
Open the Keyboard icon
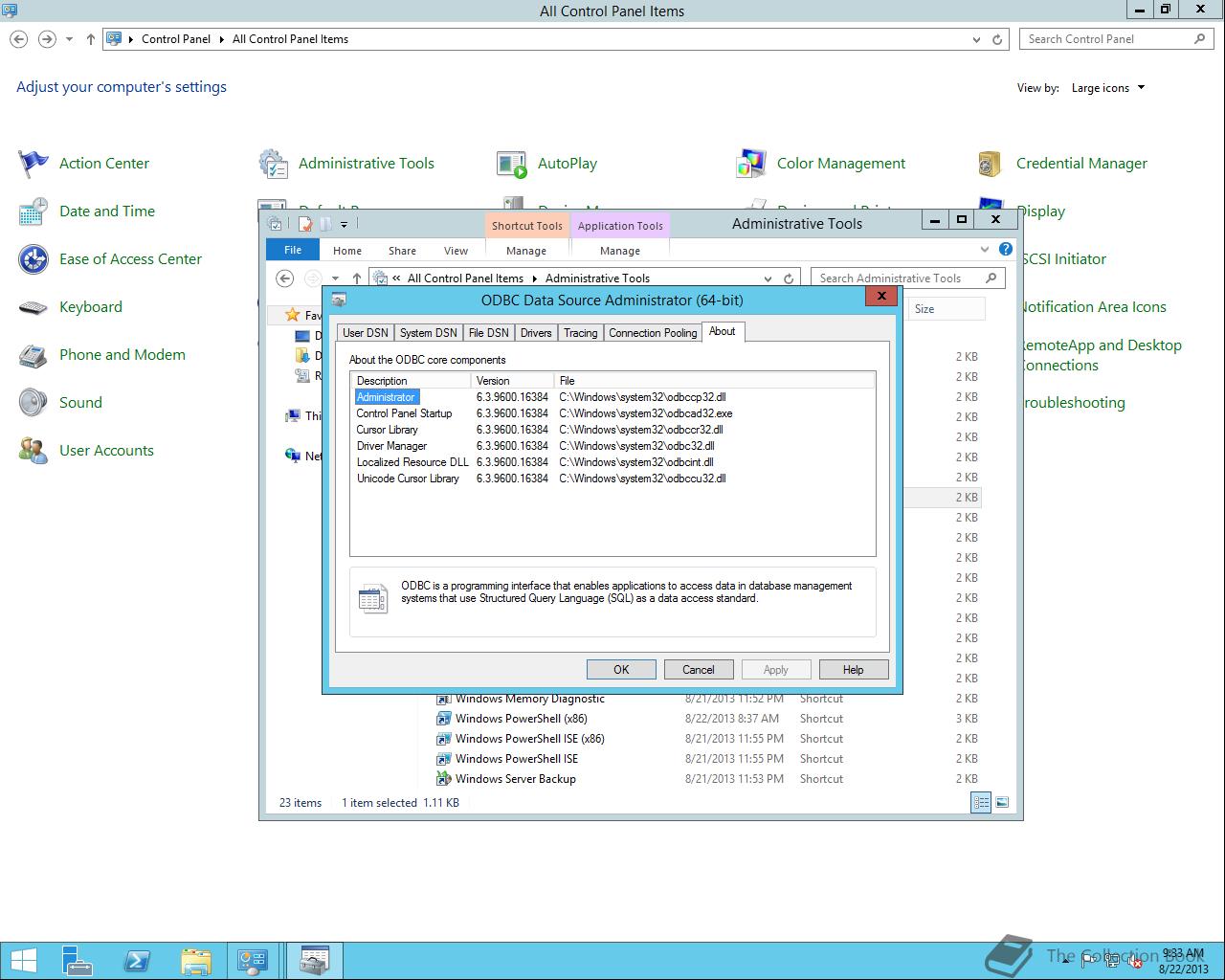[x=33, y=307]
